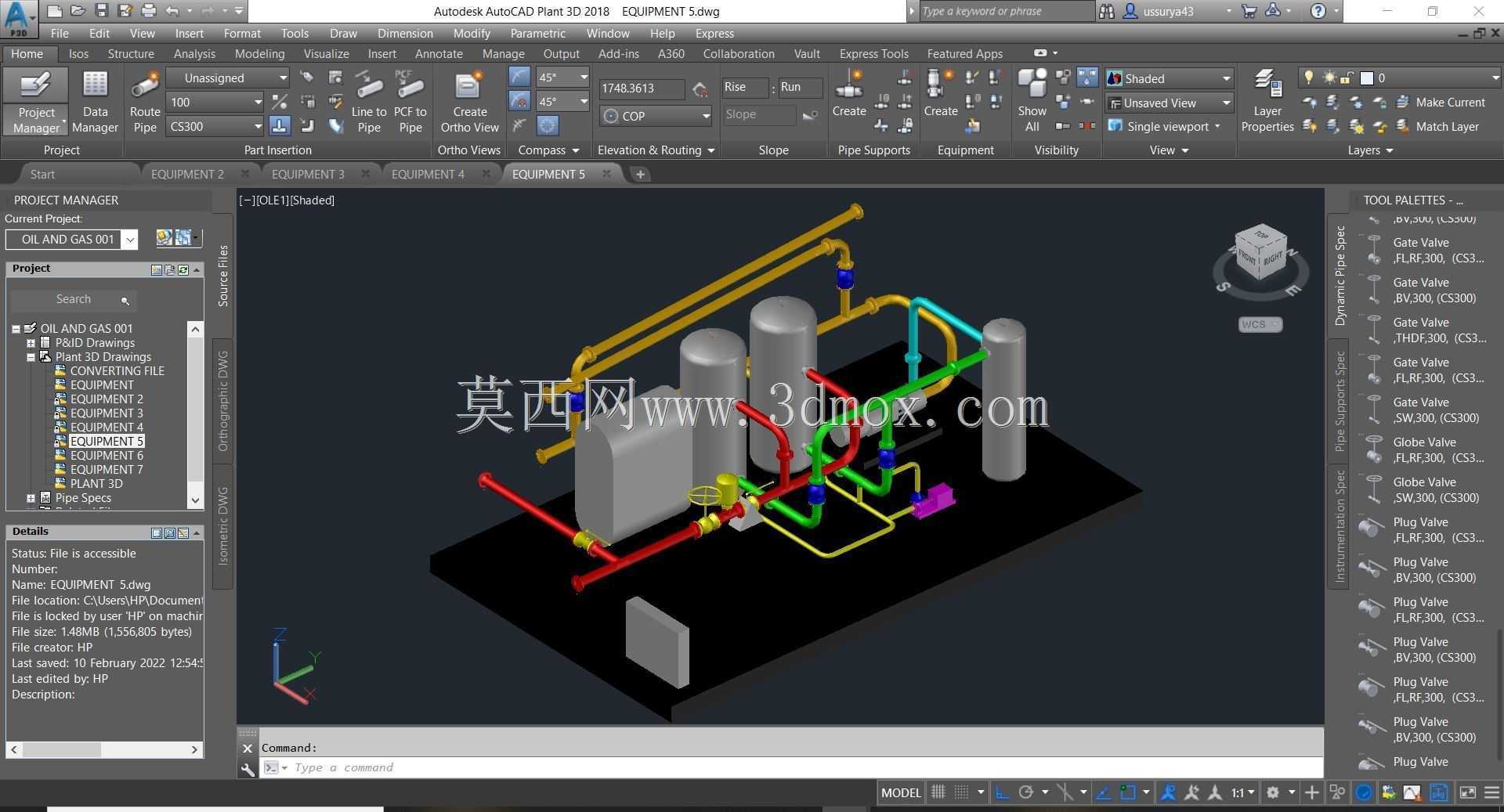The width and height of the screenshot is (1504, 812).
Task: Open the Unassigned line number dropdown
Action: 229,78
